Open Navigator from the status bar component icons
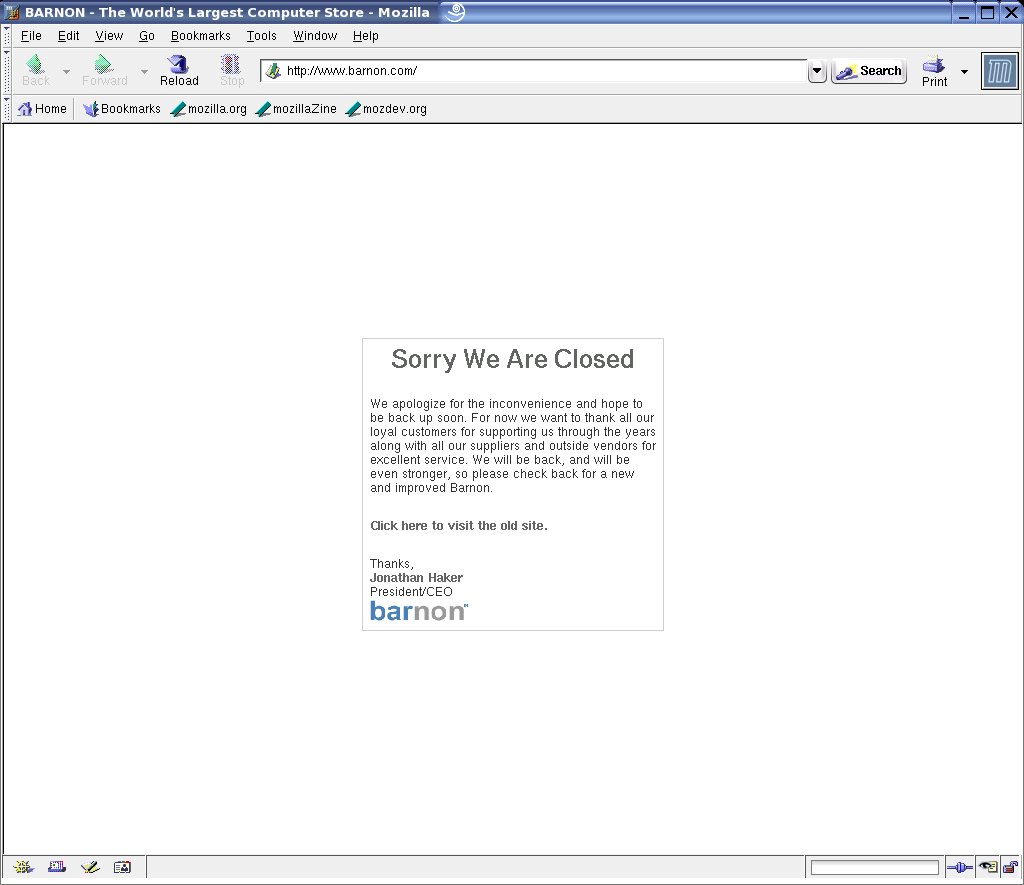Screen dimensions: 1024x885 point(24,867)
